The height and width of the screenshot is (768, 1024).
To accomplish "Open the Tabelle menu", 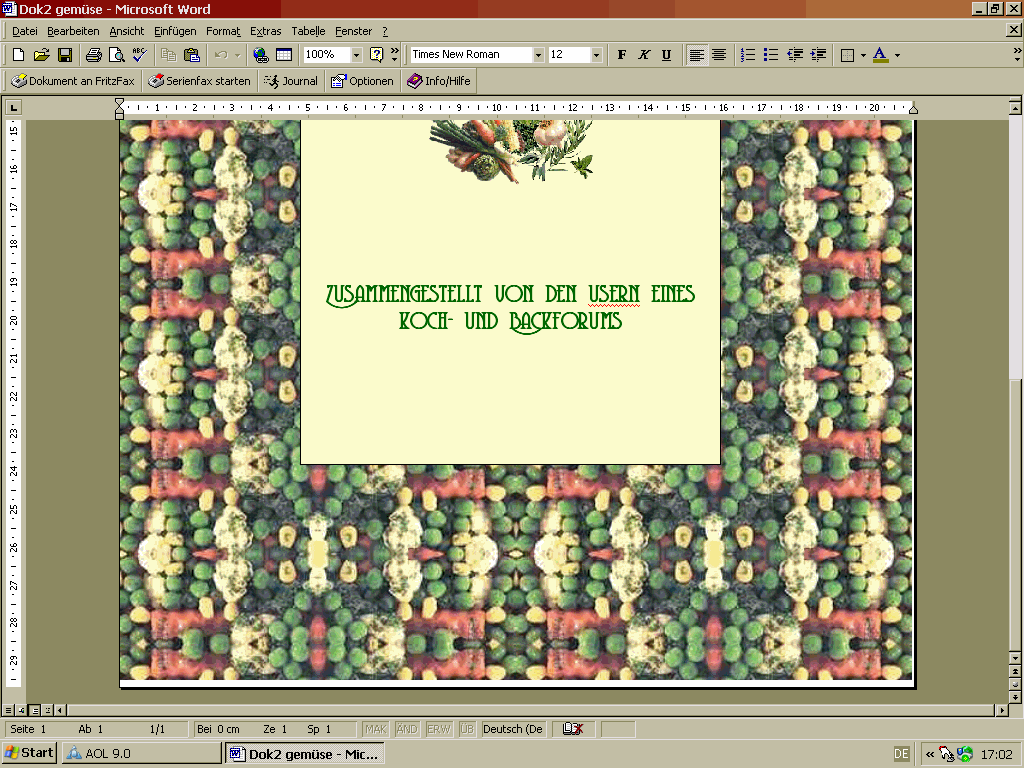I will [308, 31].
